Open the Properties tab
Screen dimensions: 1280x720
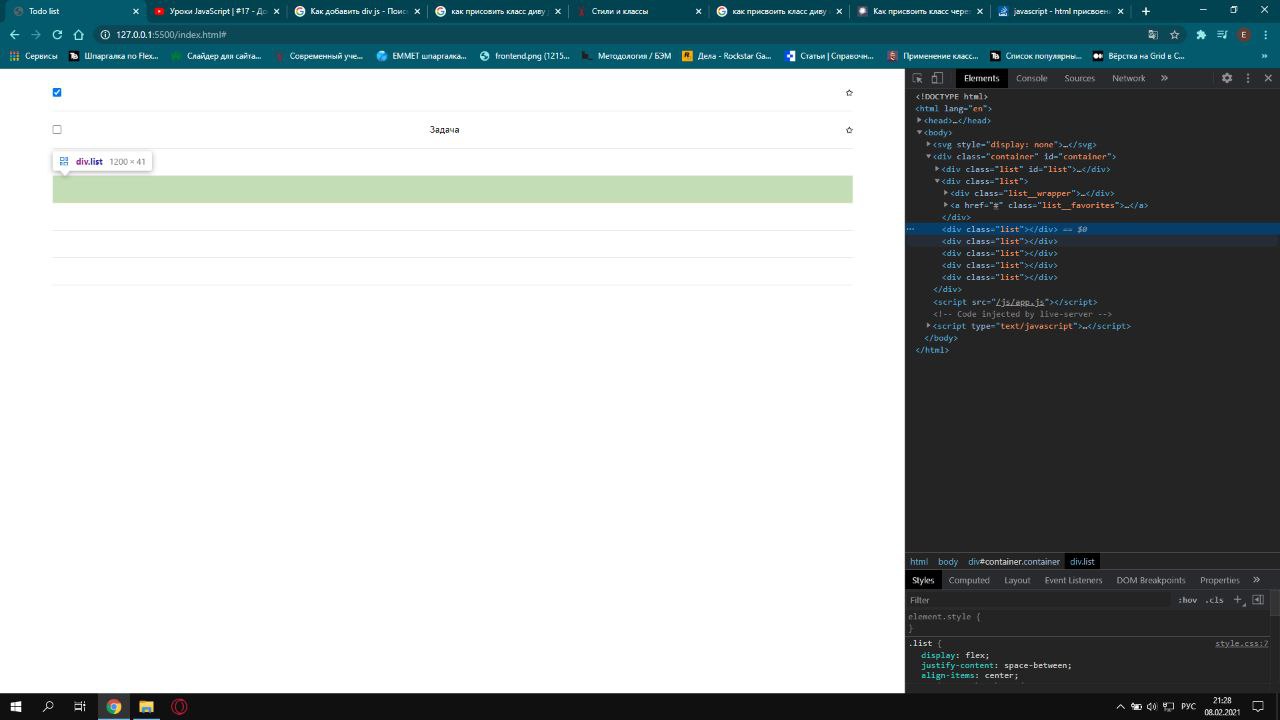coord(1219,580)
